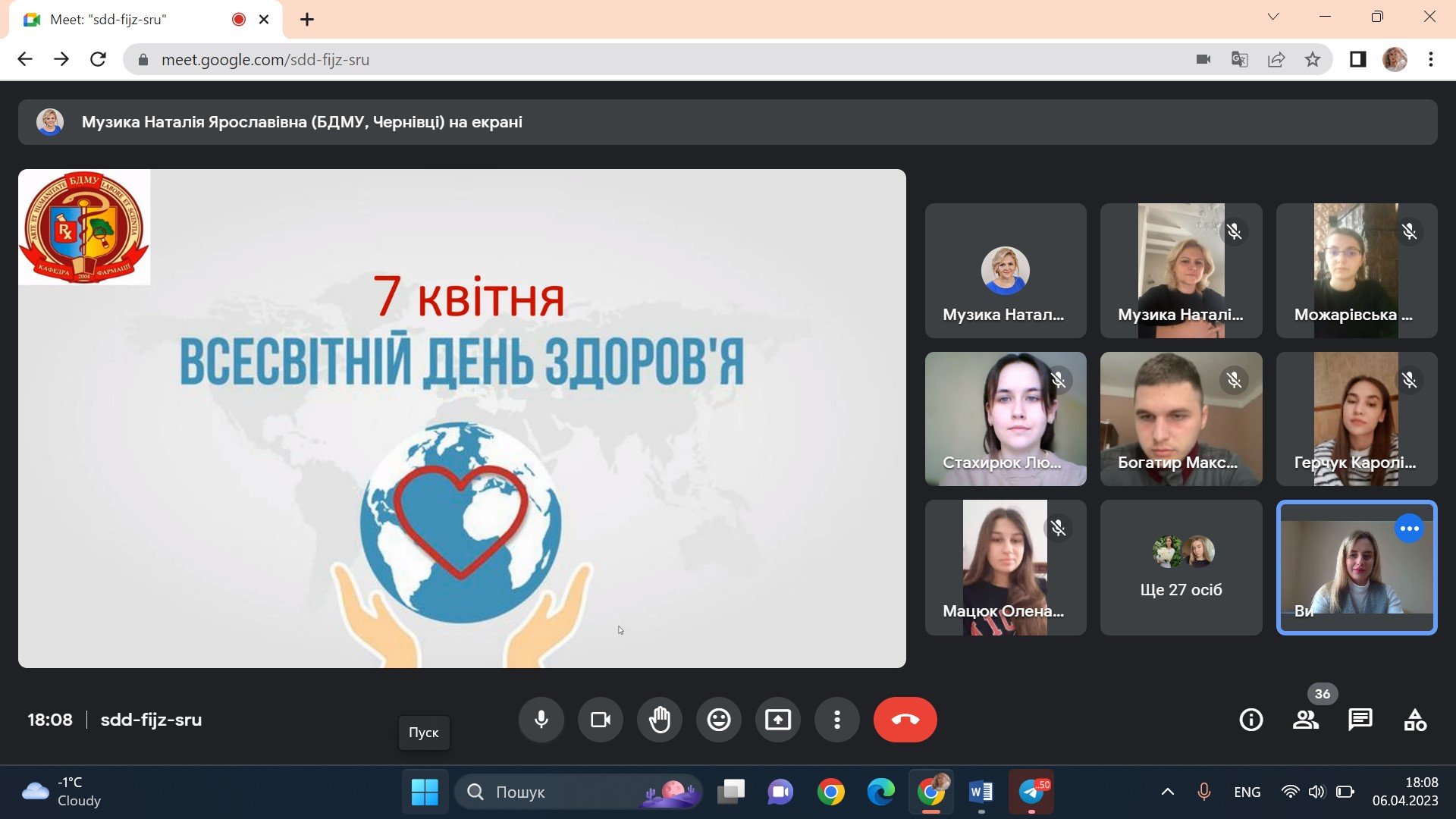Viewport: 1456px width, 819px height.
Task: Open Telegram from the taskbar
Action: pyautogui.click(x=1031, y=792)
